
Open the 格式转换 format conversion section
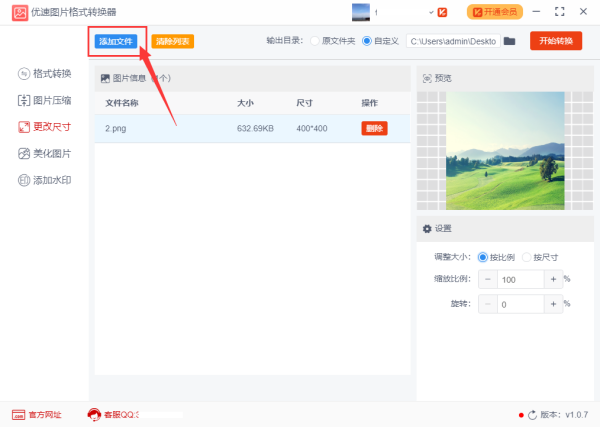(x=46, y=74)
